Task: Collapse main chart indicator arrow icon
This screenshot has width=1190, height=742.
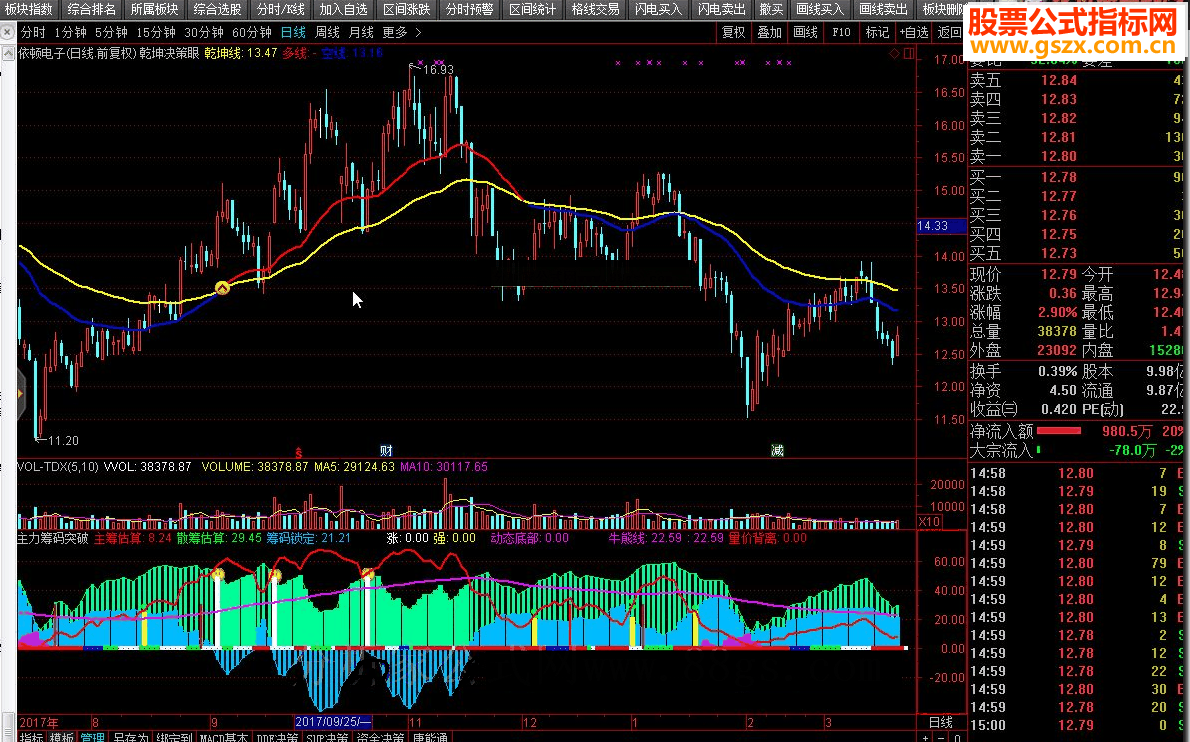Action: click(x=8, y=54)
